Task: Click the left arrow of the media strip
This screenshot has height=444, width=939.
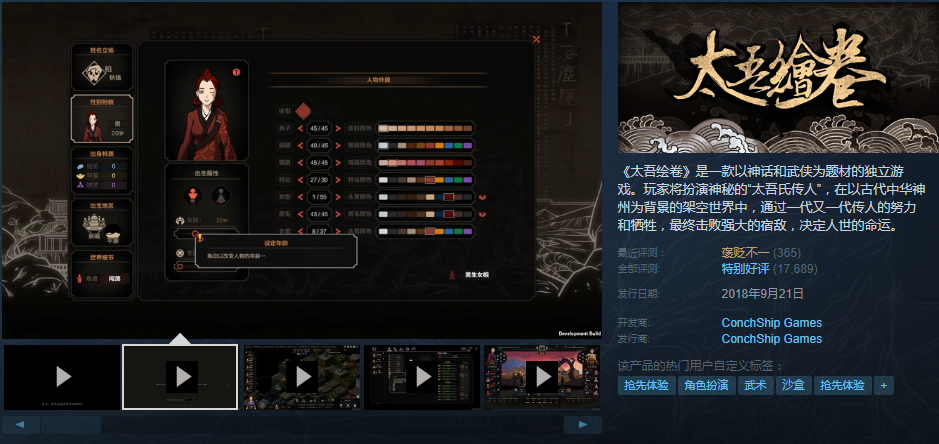Action: click(20, 425)
